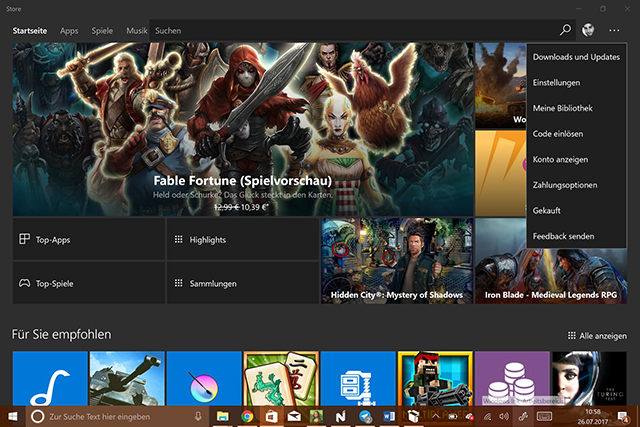Open the tank game recommended tile

pyautogui.click(x=127, y=378)
